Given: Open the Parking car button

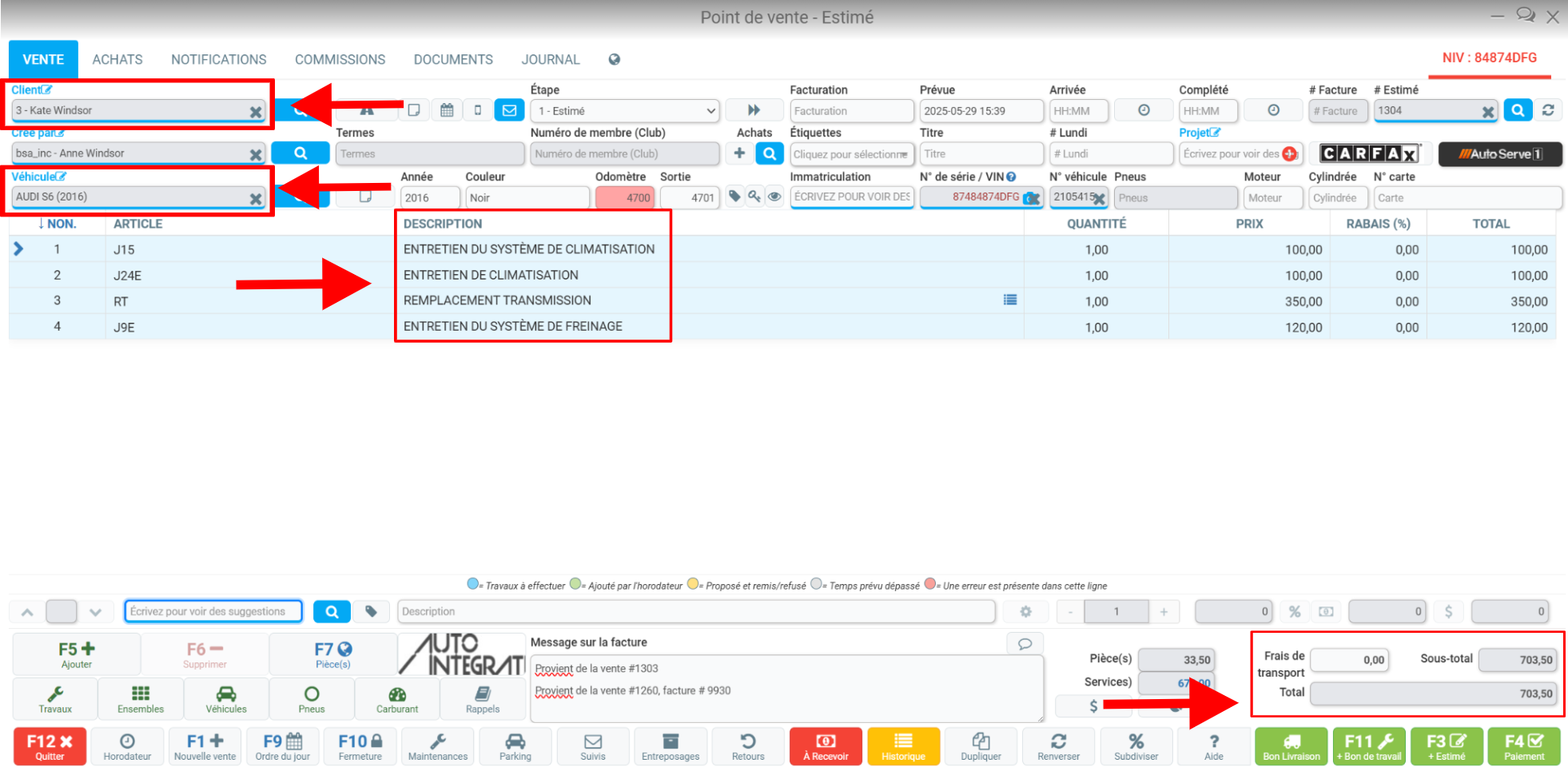Looking at the screenshot, I should point(515,747).
